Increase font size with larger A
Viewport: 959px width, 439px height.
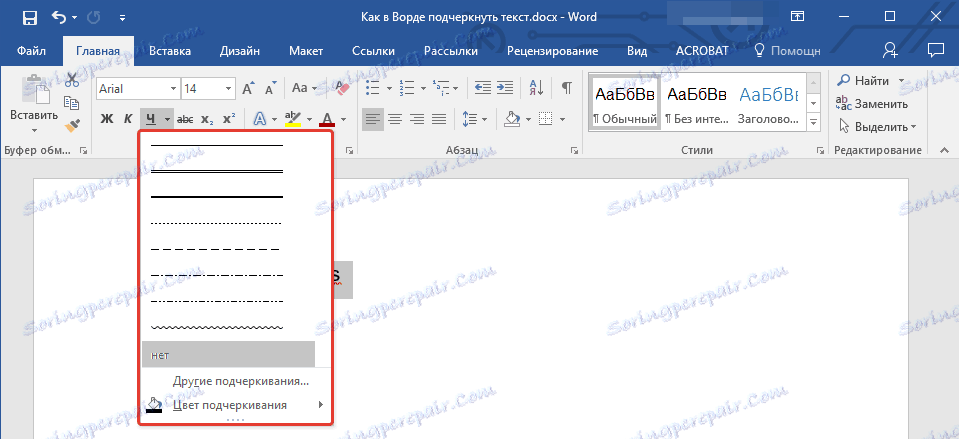248,89
